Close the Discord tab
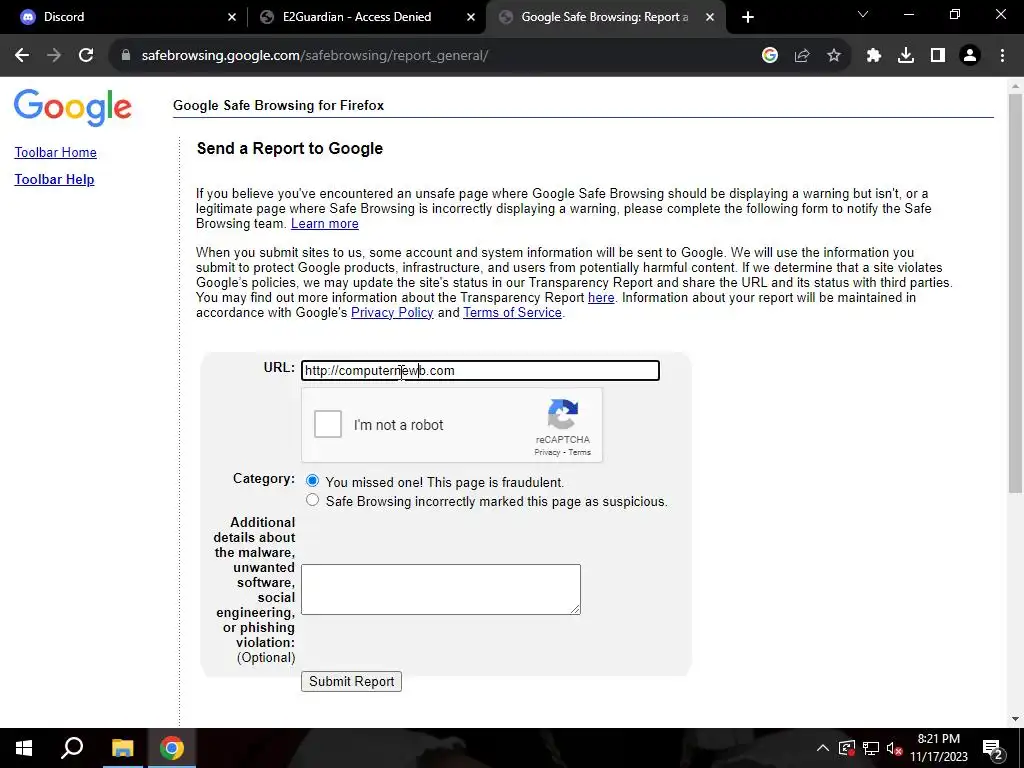This screenshot has width=1024, height=768. tap(232, 17)
